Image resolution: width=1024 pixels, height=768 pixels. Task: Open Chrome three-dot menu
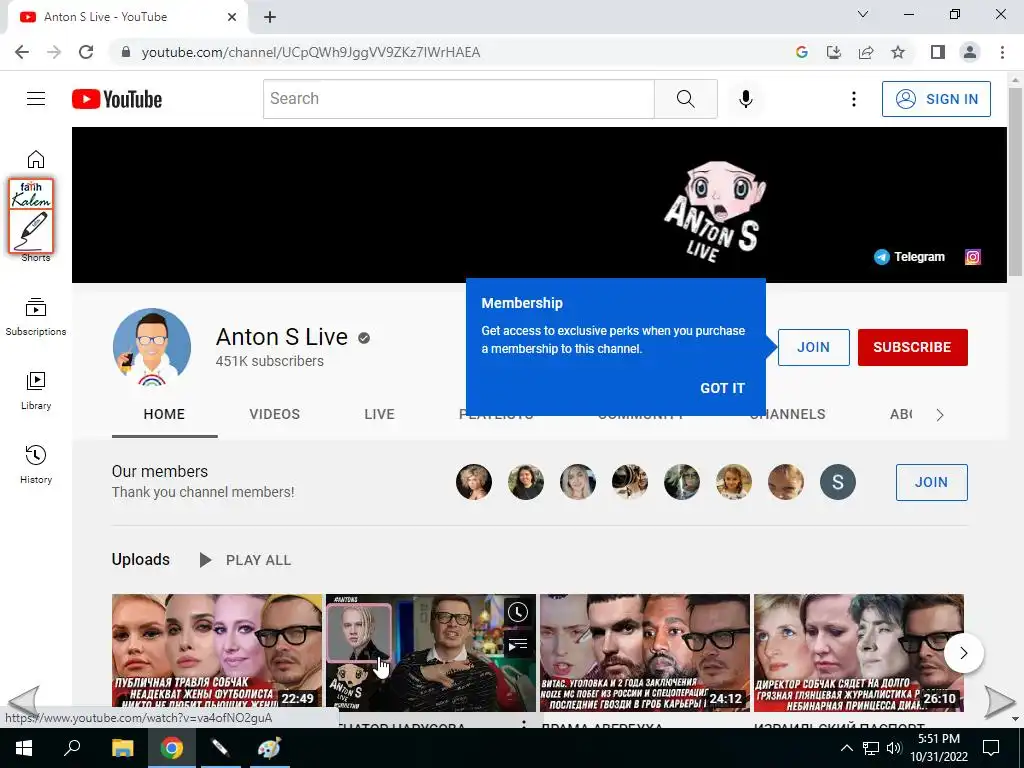coord(1002,52)
